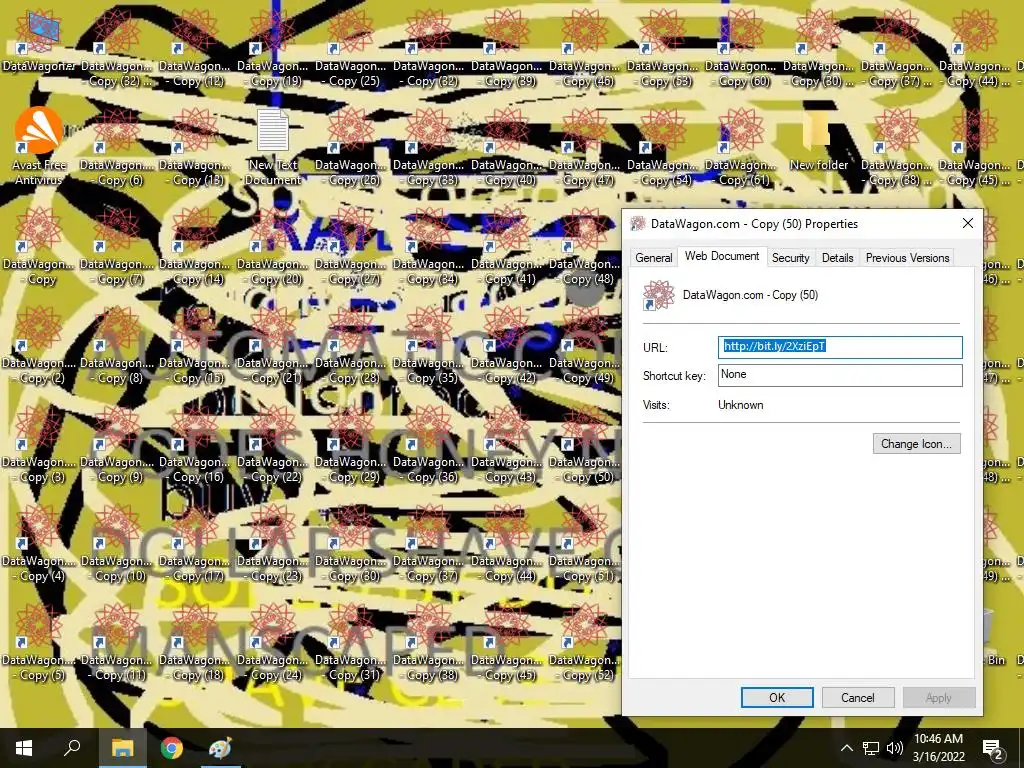This screenshot has height=768, width=1024.
Task: Select DataWagon Copy (13) desktop shortcut
Action: (x=195, y=146)
